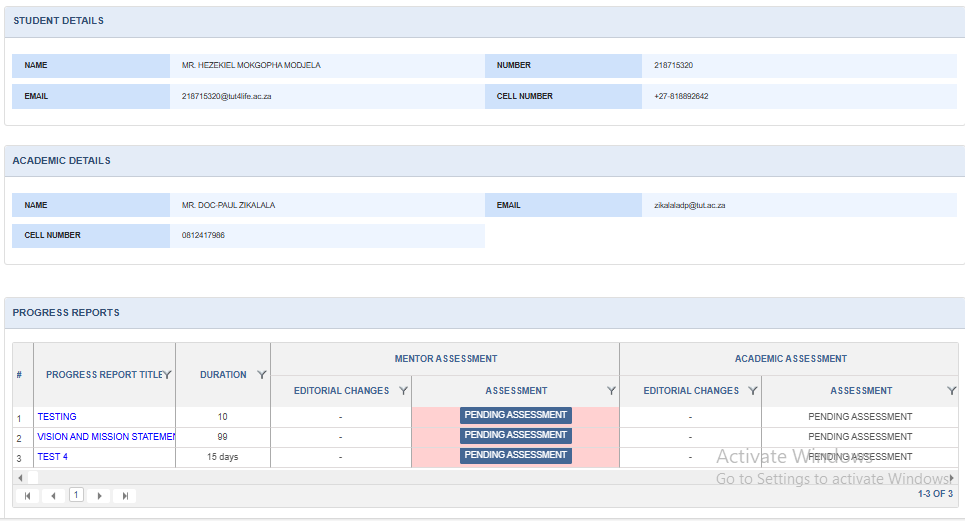Click the 1-3 OF 3 pager summary

(x=935, y=494)
